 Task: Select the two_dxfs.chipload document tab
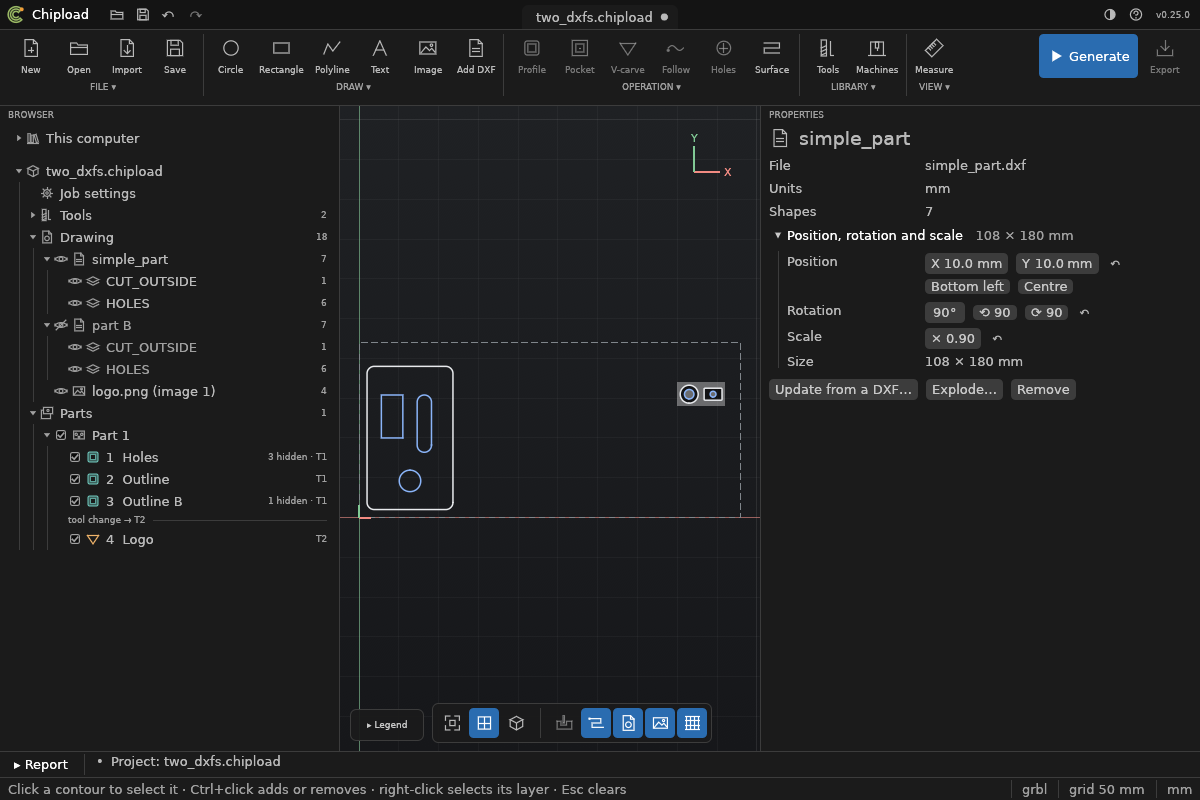coord(600,17)
